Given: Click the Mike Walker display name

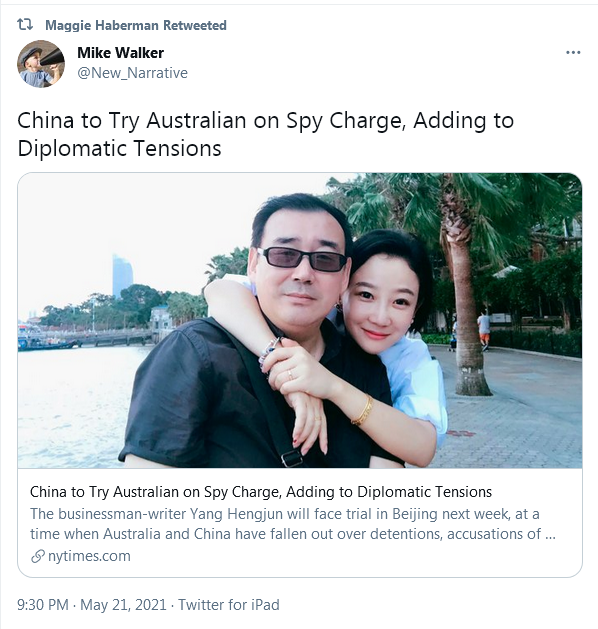Looking at the screenshot, I should point(120,53).
